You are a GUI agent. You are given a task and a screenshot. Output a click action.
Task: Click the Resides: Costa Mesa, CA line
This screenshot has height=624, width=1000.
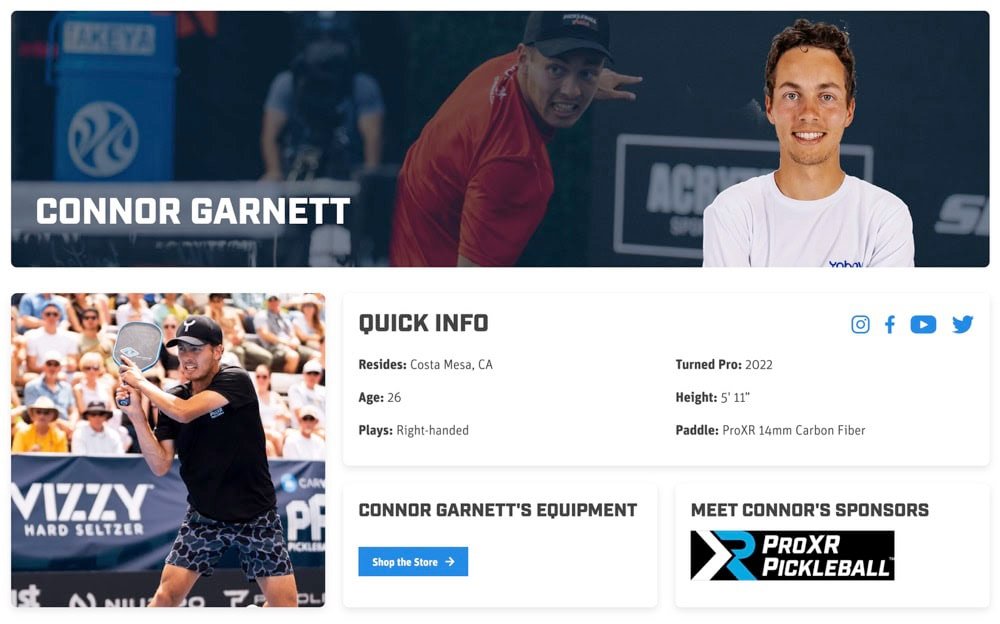(x=425, y=364)
